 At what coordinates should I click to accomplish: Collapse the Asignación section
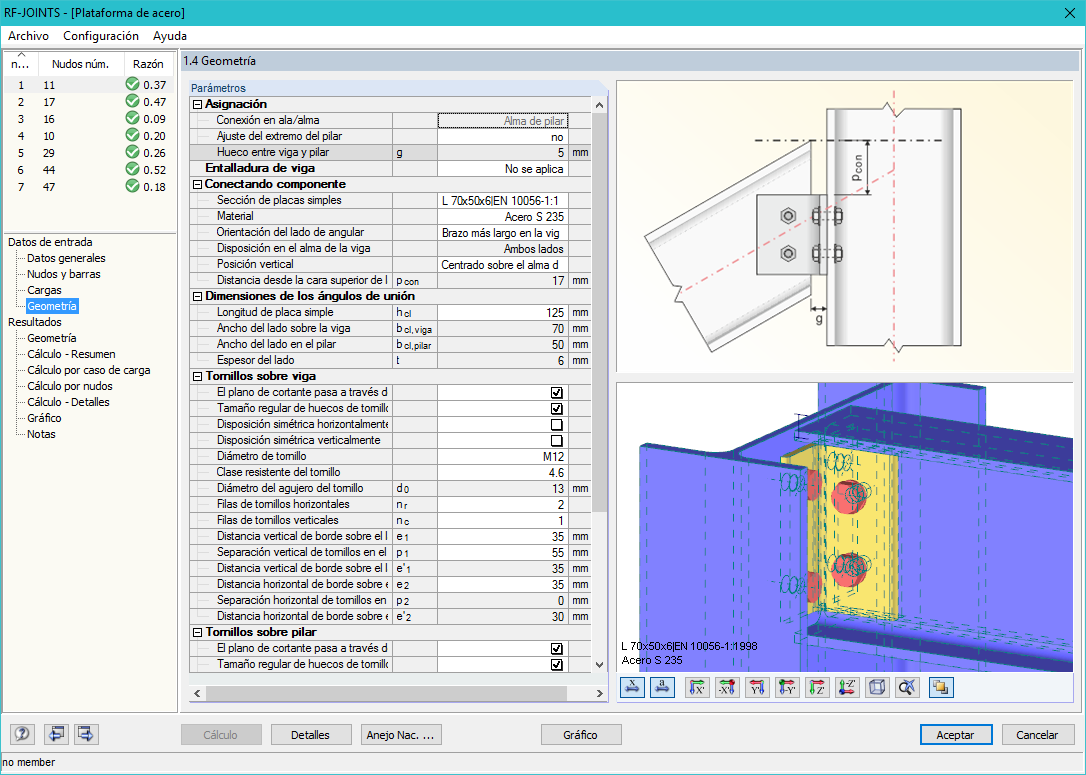tap(197, 105)
